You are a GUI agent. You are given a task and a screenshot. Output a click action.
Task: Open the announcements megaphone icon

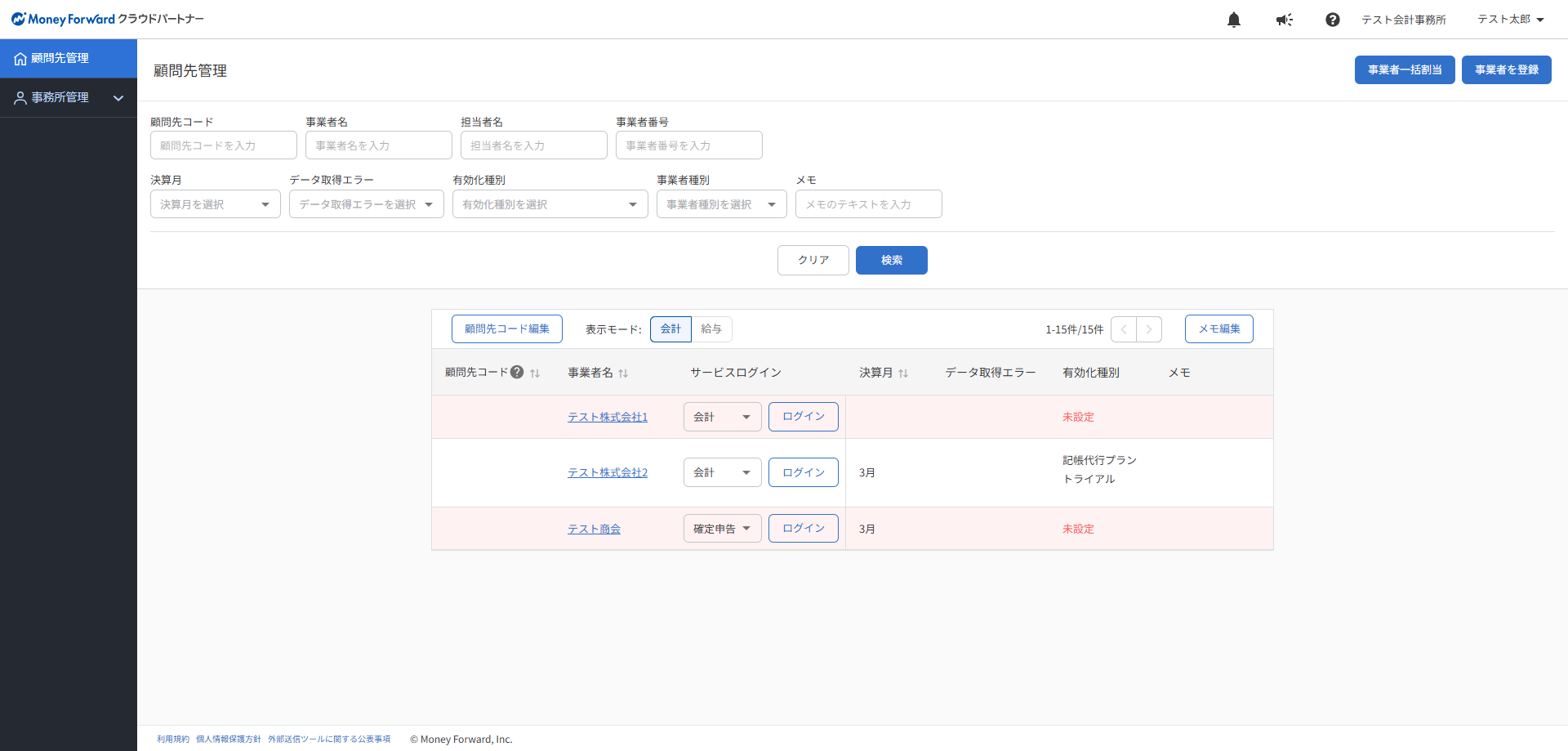tap(1285, 20)
